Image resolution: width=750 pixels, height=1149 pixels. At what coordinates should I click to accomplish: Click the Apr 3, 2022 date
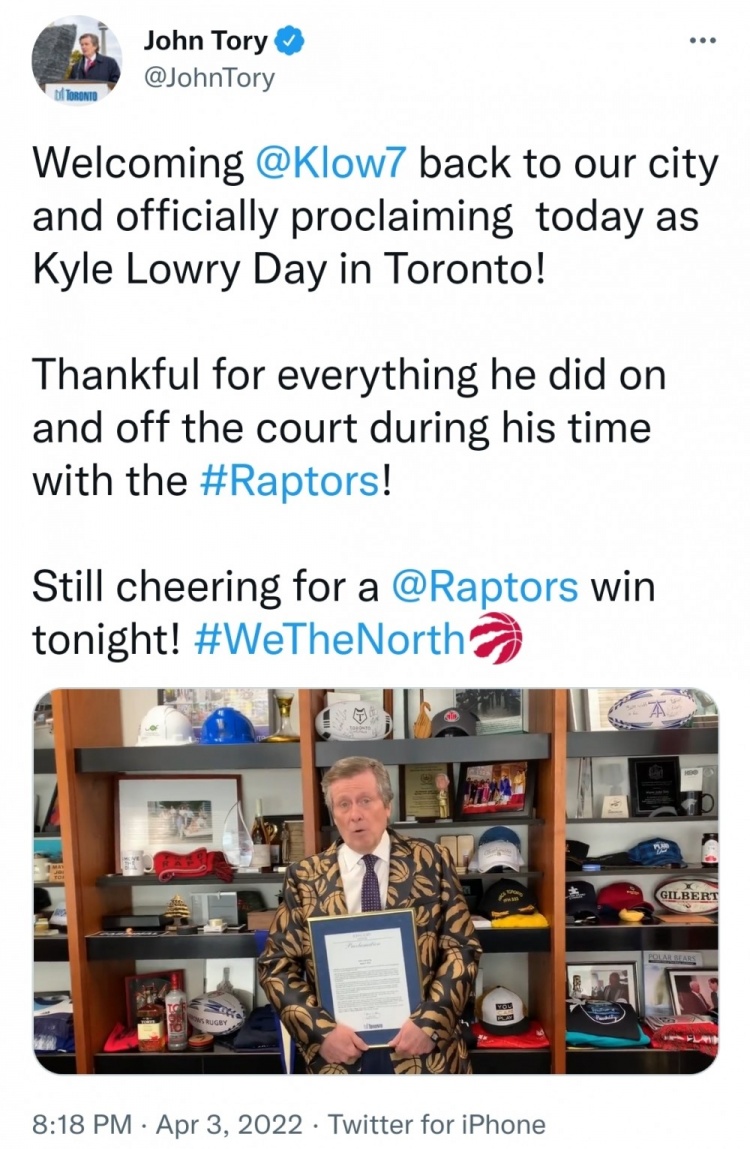[229, 1123]
